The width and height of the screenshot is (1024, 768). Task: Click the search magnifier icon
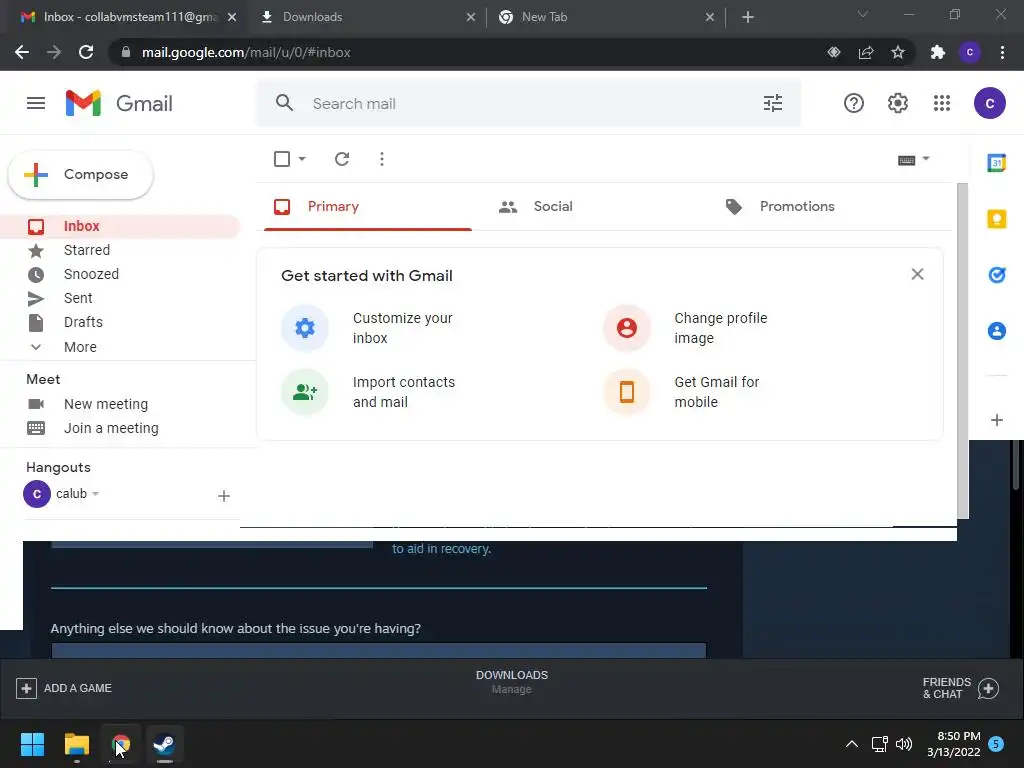284,103
